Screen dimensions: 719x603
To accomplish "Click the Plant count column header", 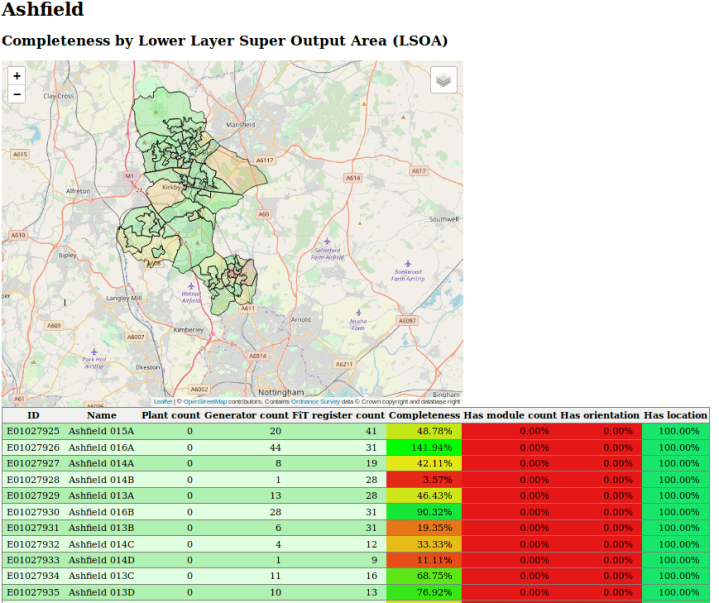I will (x=171, y=415).
